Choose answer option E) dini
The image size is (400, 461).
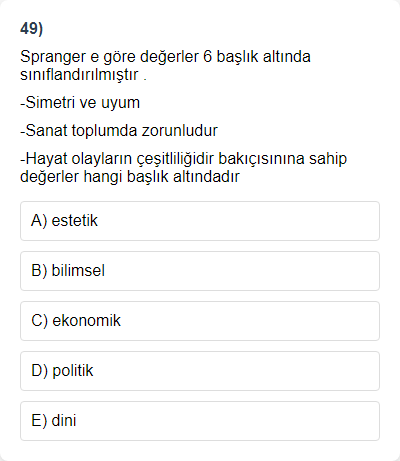click(200, 421)
